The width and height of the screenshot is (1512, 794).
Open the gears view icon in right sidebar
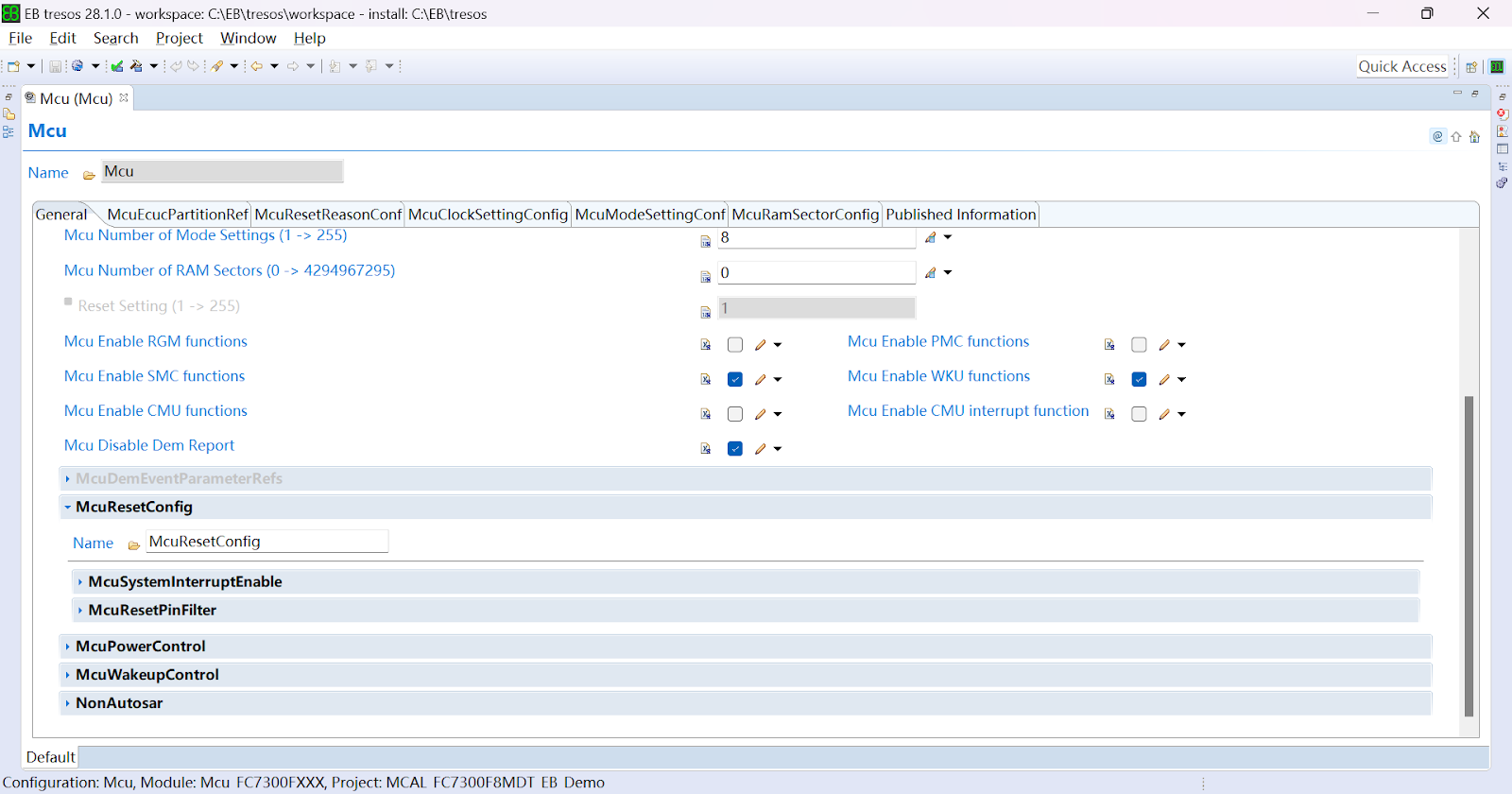click(x=1503, y=183)
